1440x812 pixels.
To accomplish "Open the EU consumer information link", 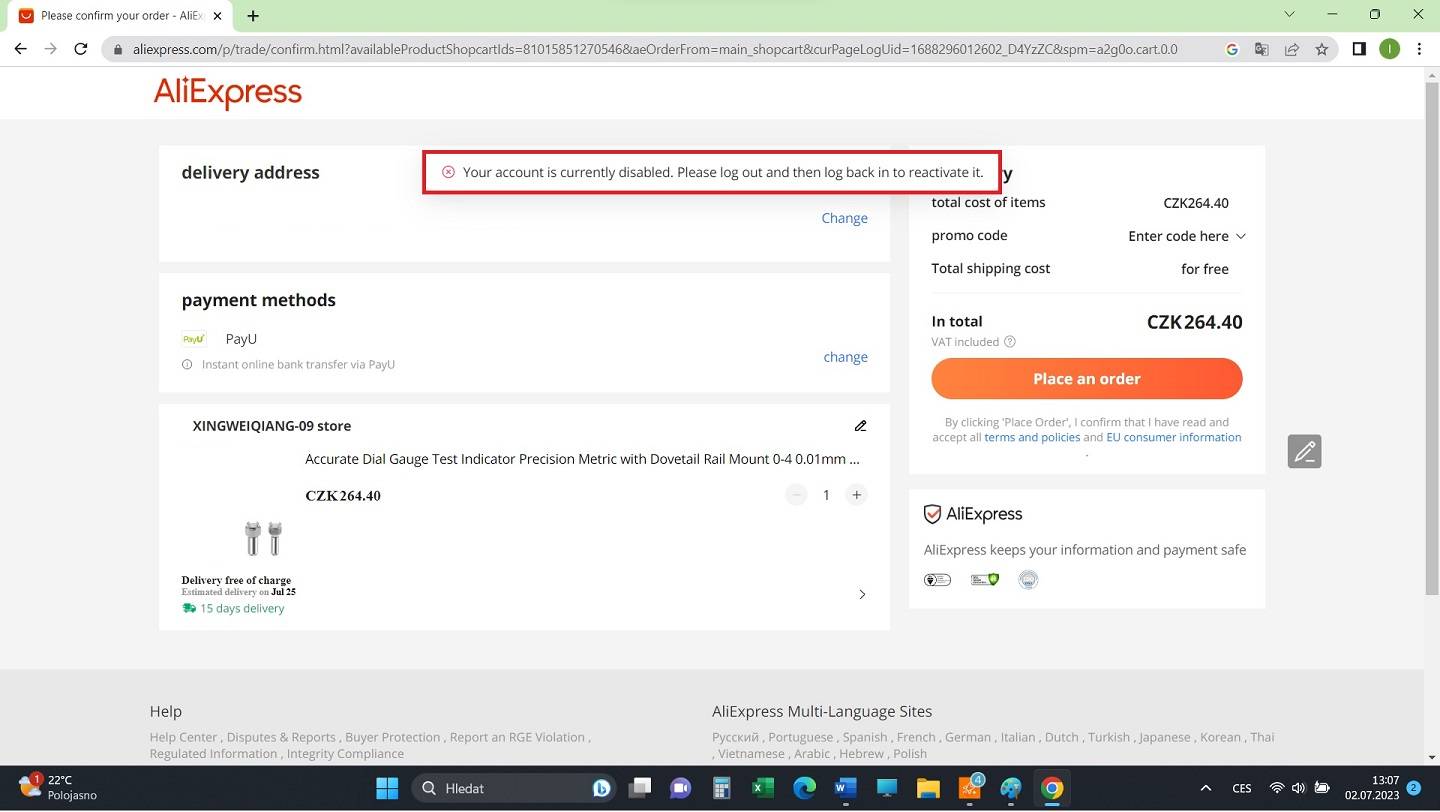I will point(1174,437).
